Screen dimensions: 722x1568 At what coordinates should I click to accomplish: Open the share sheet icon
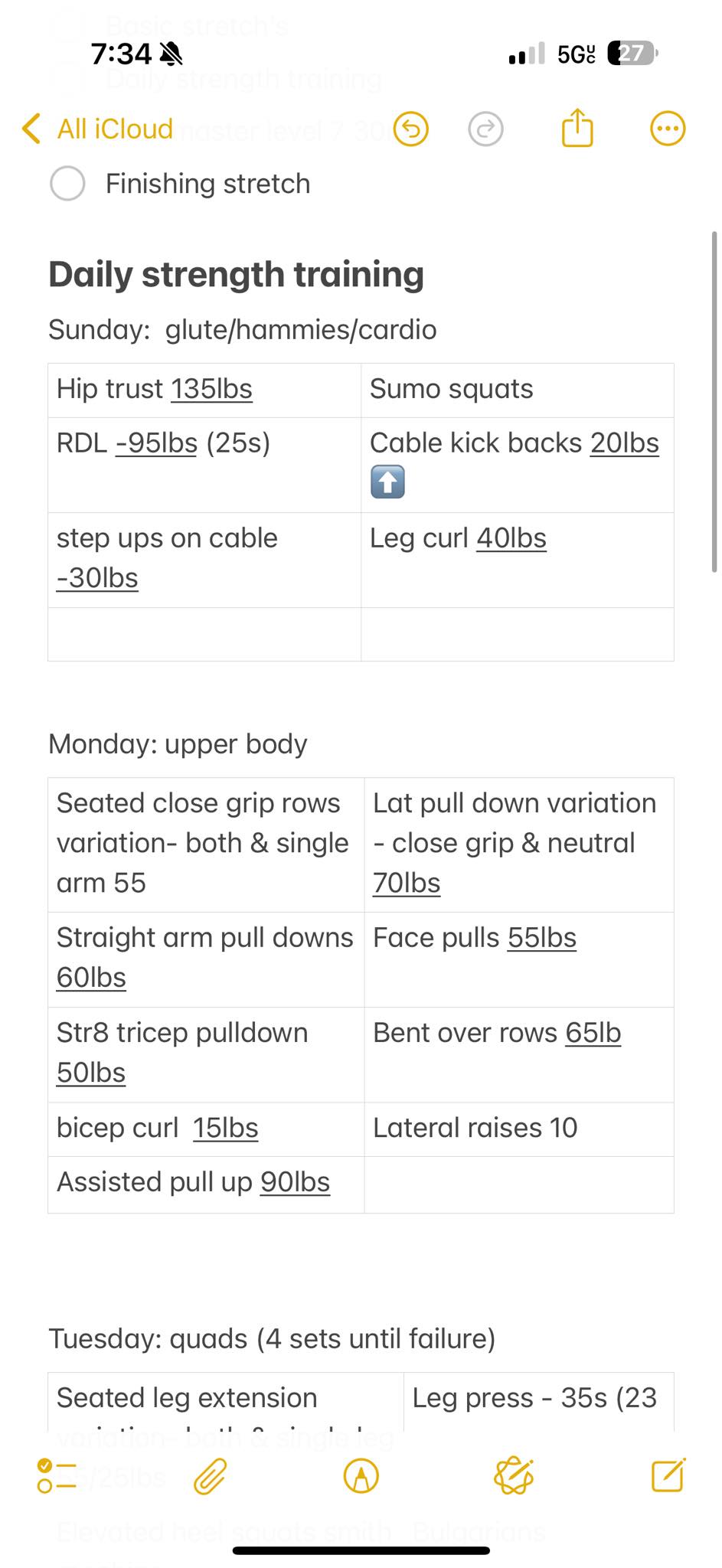577,127
